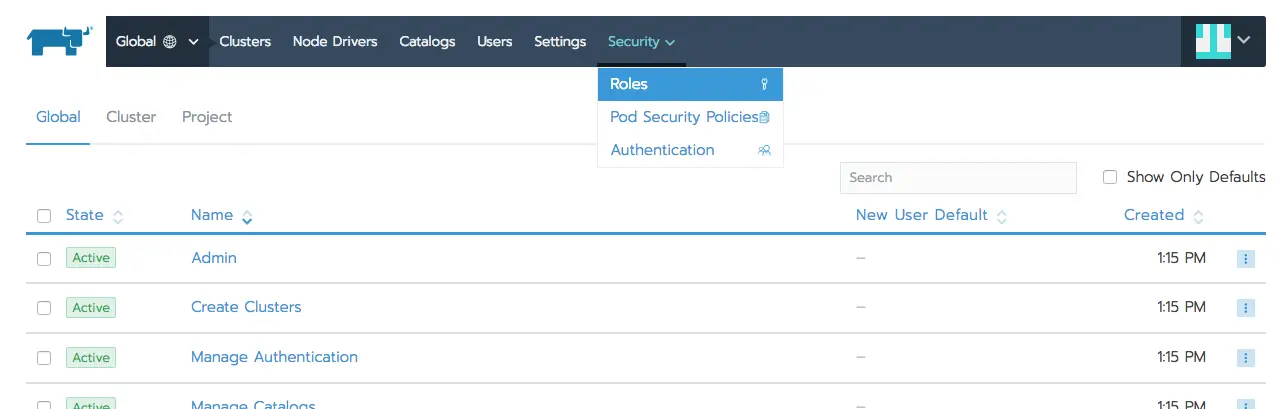Open the Admin row actions menu icon
Image resolution: width=1278 pixels, height=409 pixels.
[x=1245, y=258]
